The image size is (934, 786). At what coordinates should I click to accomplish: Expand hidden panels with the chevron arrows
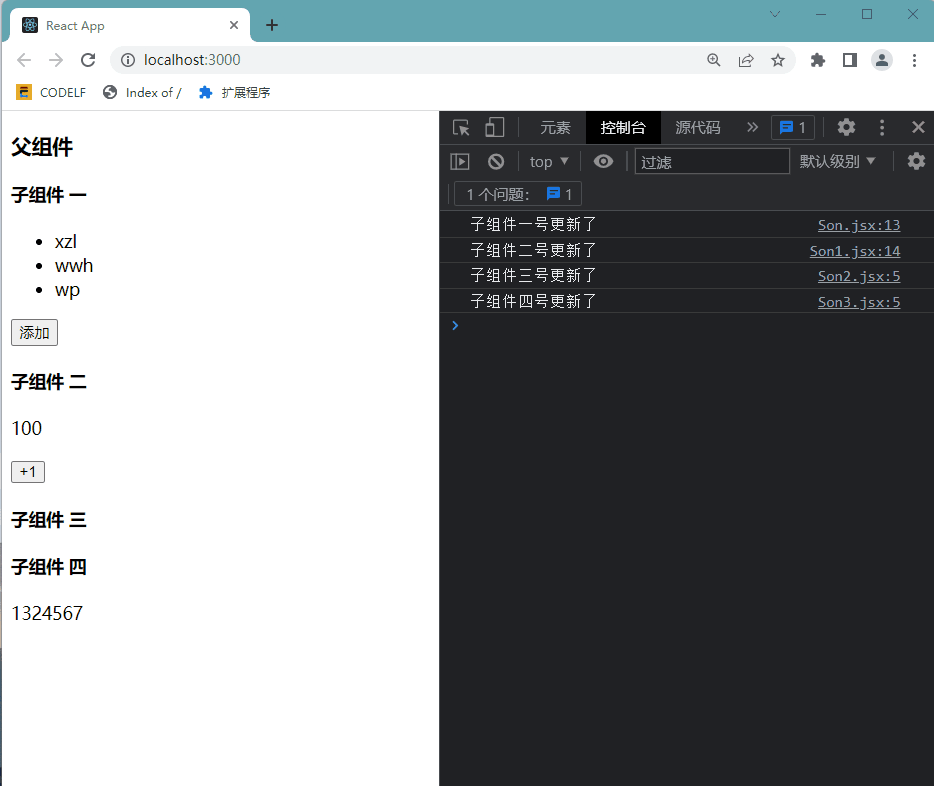753,127
